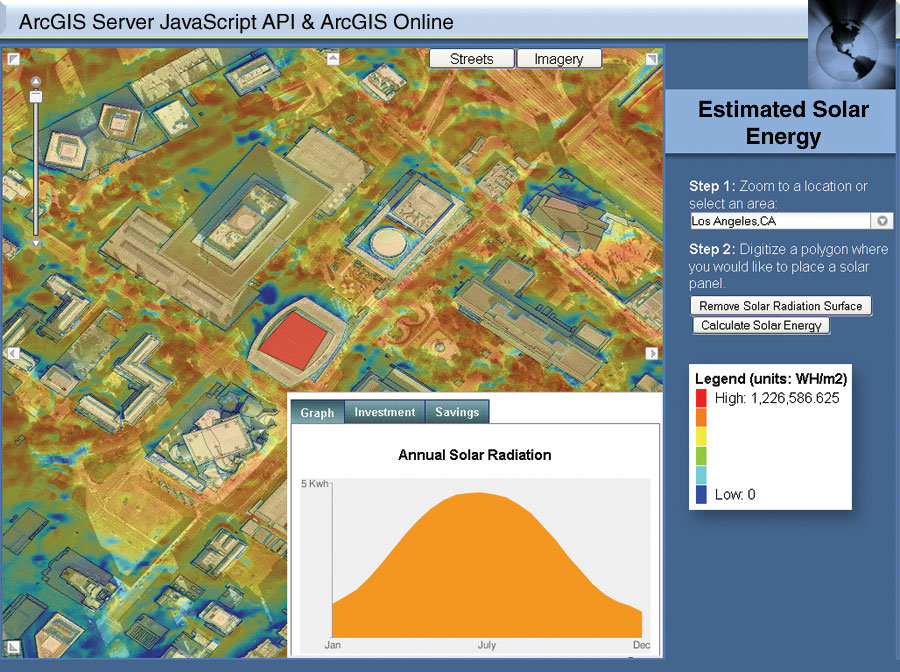Viewport: 900px width, 672px height.
Task: Click the "Legend (units: WH/m2)" title
Action: coord(771,379)
